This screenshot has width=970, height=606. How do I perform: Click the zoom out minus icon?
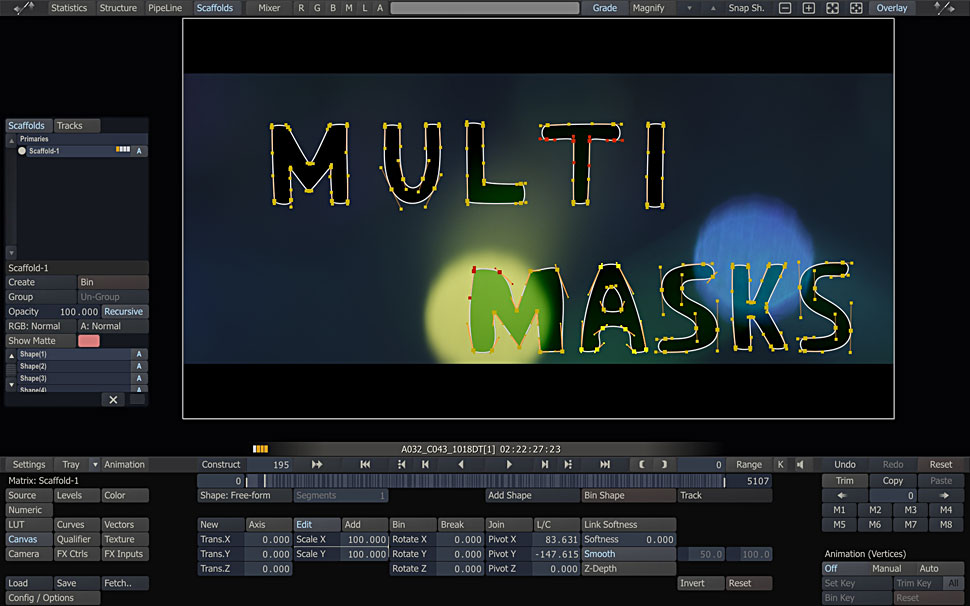click(x=785, y=8)
